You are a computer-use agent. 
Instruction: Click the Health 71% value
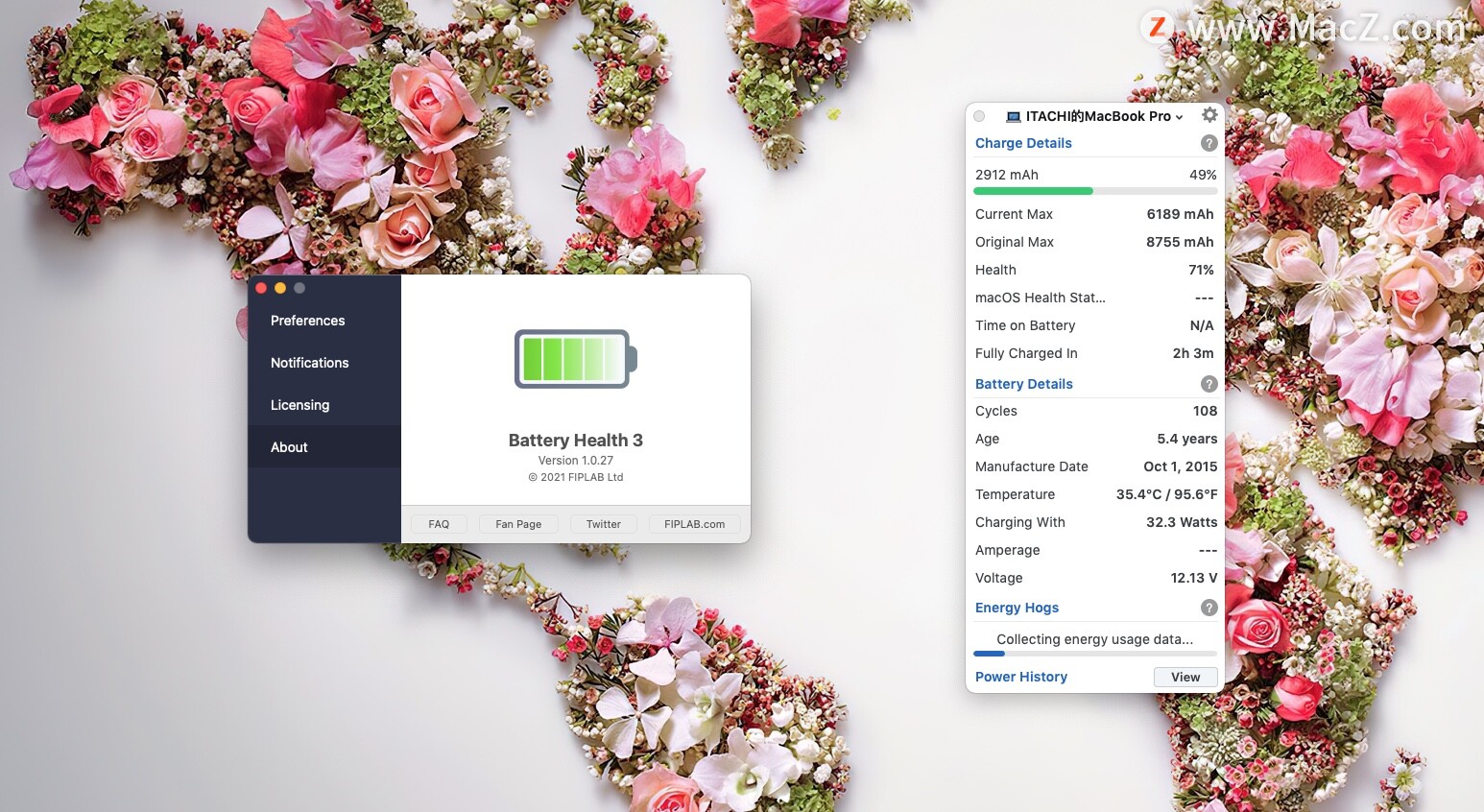[1201, 270]
